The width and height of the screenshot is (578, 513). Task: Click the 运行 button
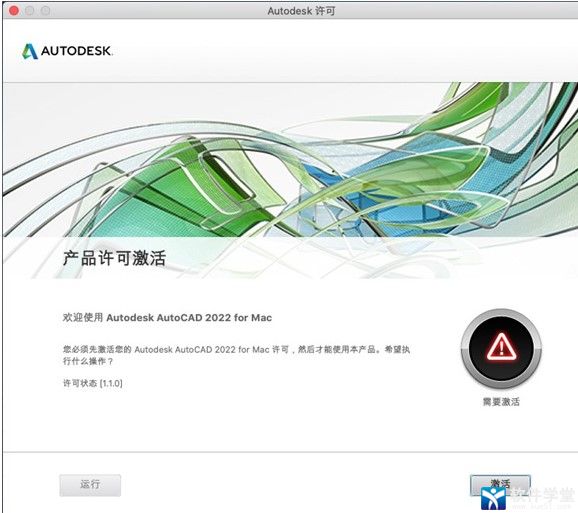[90, 485]
